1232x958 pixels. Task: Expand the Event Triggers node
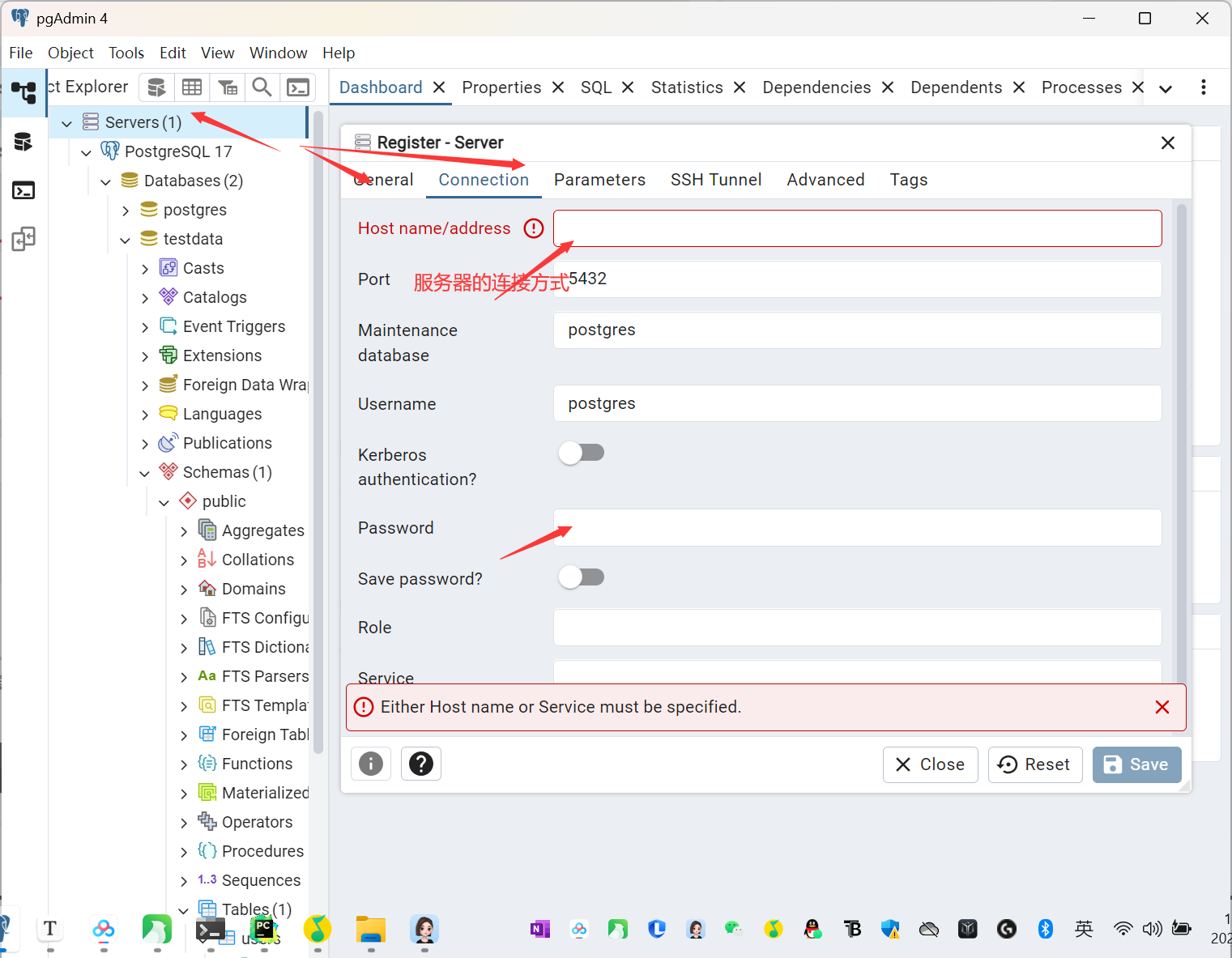[145, 327]
